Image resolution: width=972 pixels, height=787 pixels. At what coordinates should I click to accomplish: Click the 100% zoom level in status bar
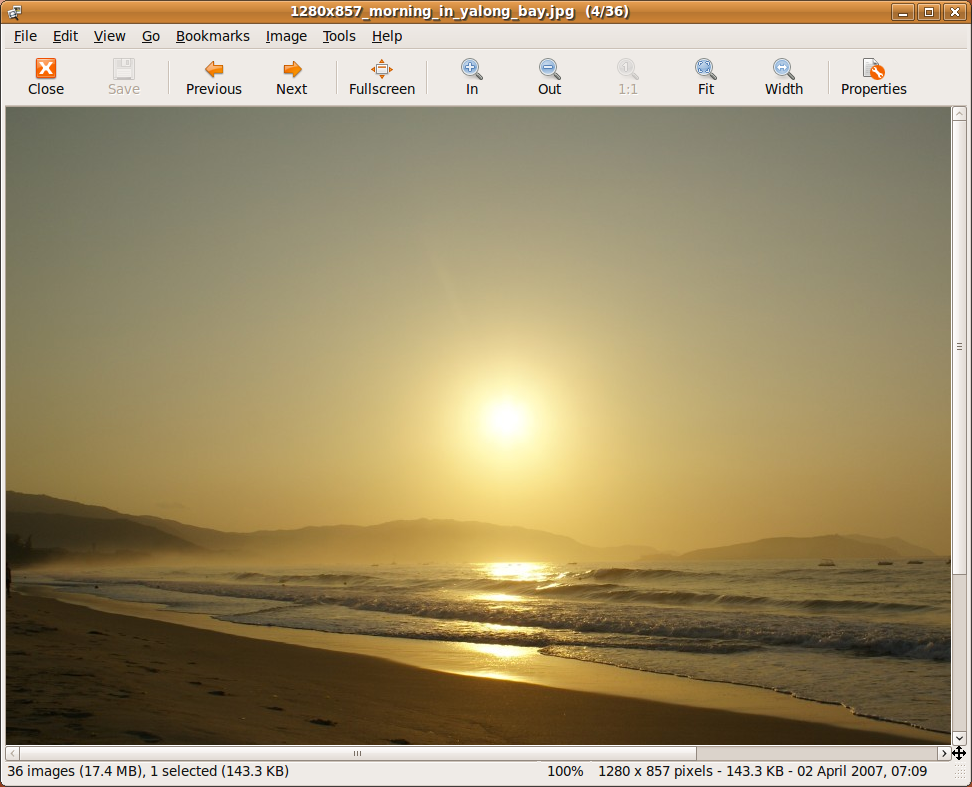point(565,772)
